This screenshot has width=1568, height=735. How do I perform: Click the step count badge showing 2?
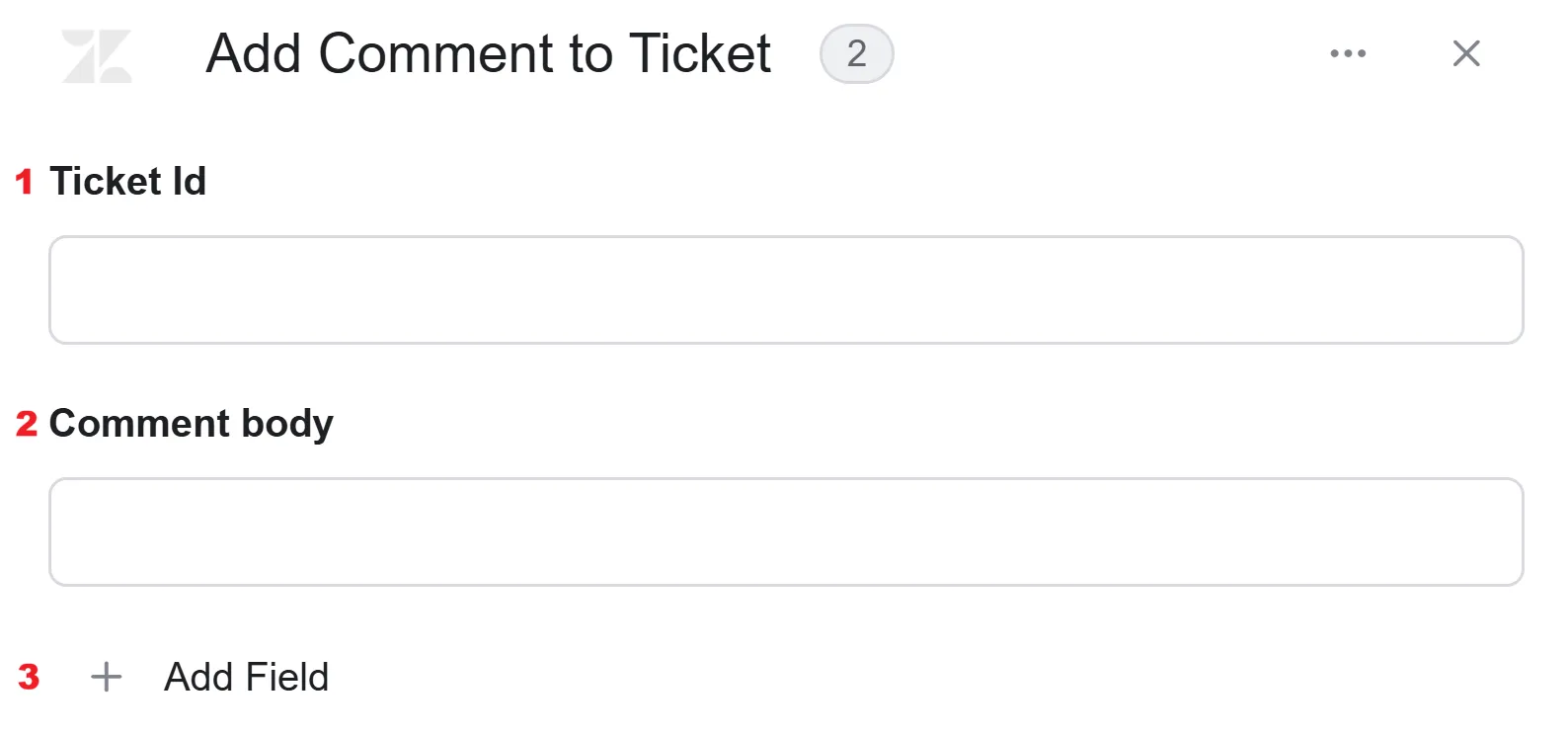(x=856, y=53)
